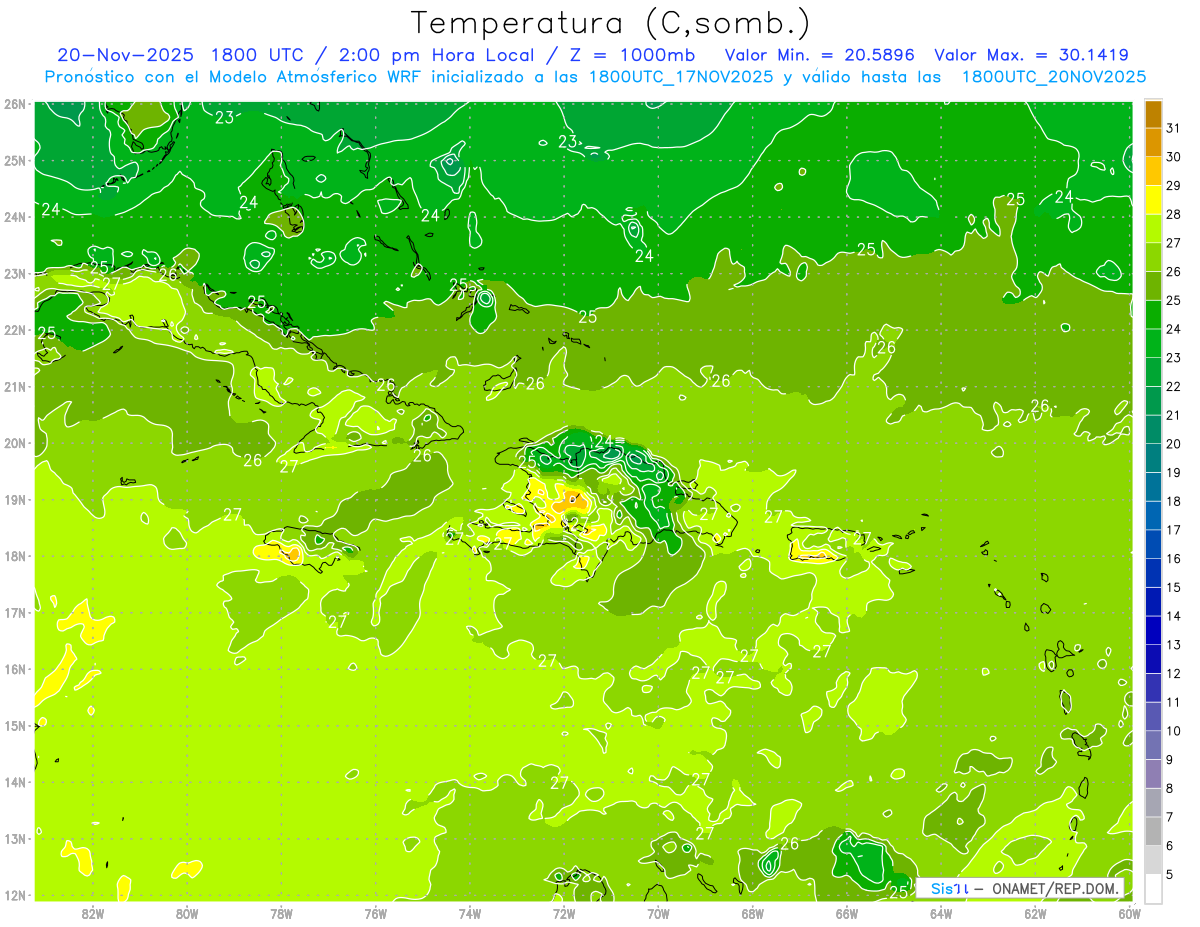Click the "25N" latitude axis label

tap(14, 160)
